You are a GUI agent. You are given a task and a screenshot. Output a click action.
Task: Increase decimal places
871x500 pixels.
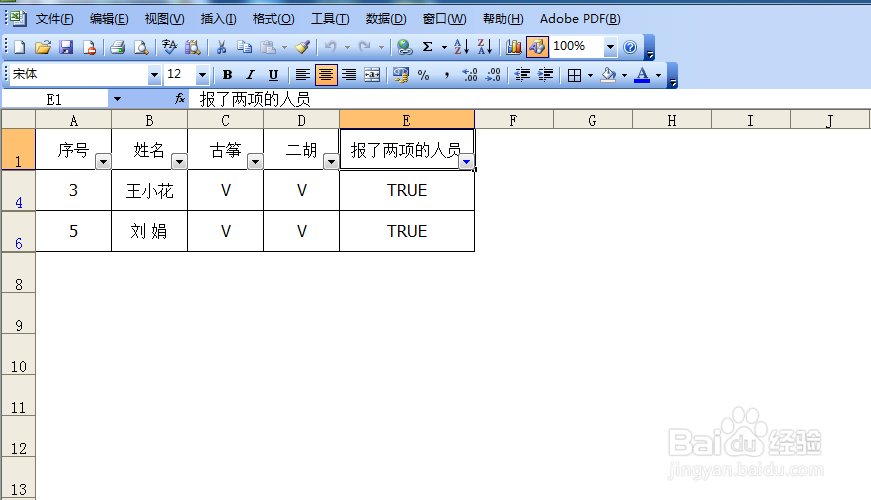pyautogui.click(x=470, y=75)
